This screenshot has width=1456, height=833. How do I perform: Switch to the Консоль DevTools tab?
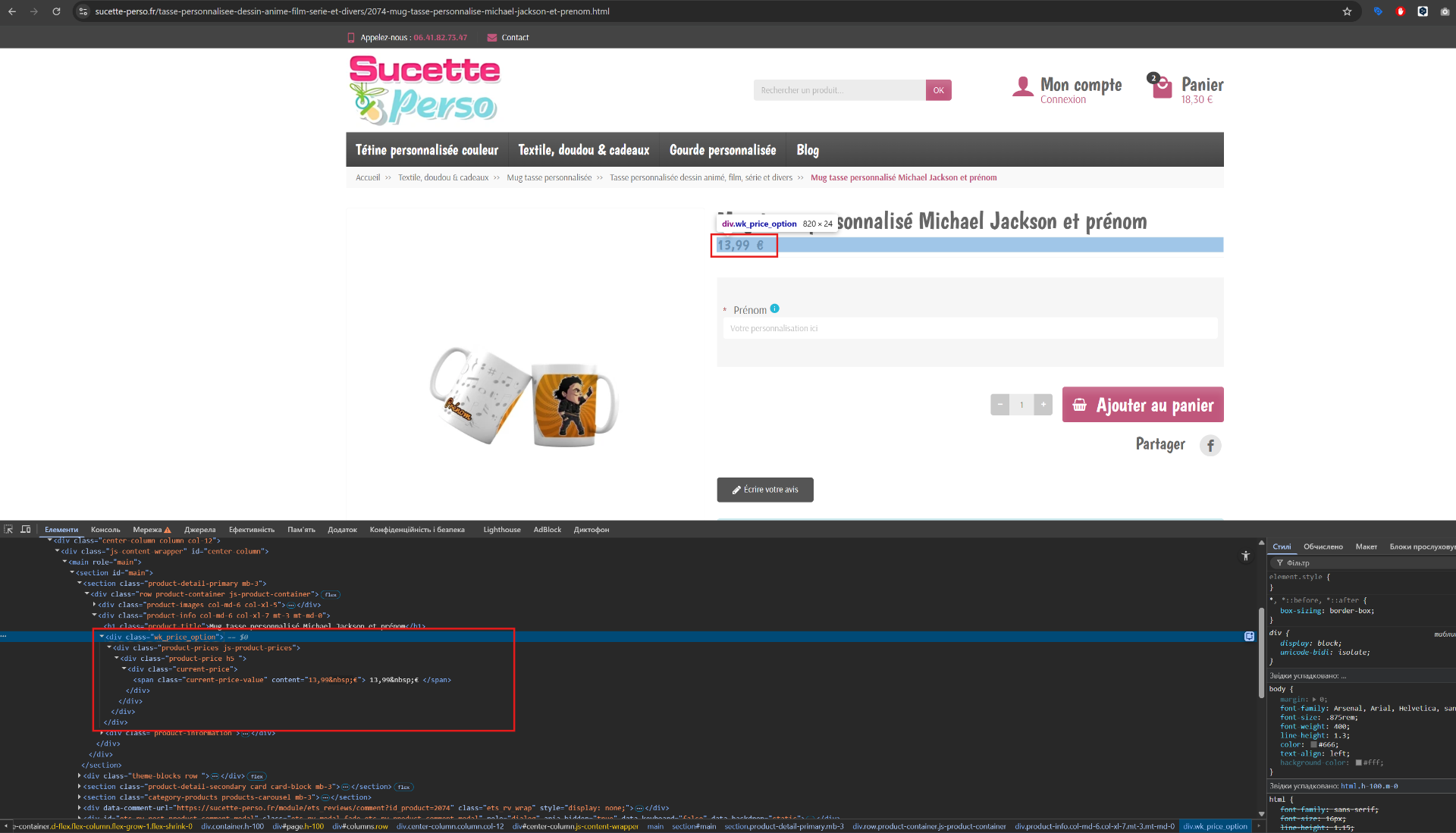point(105,530)
